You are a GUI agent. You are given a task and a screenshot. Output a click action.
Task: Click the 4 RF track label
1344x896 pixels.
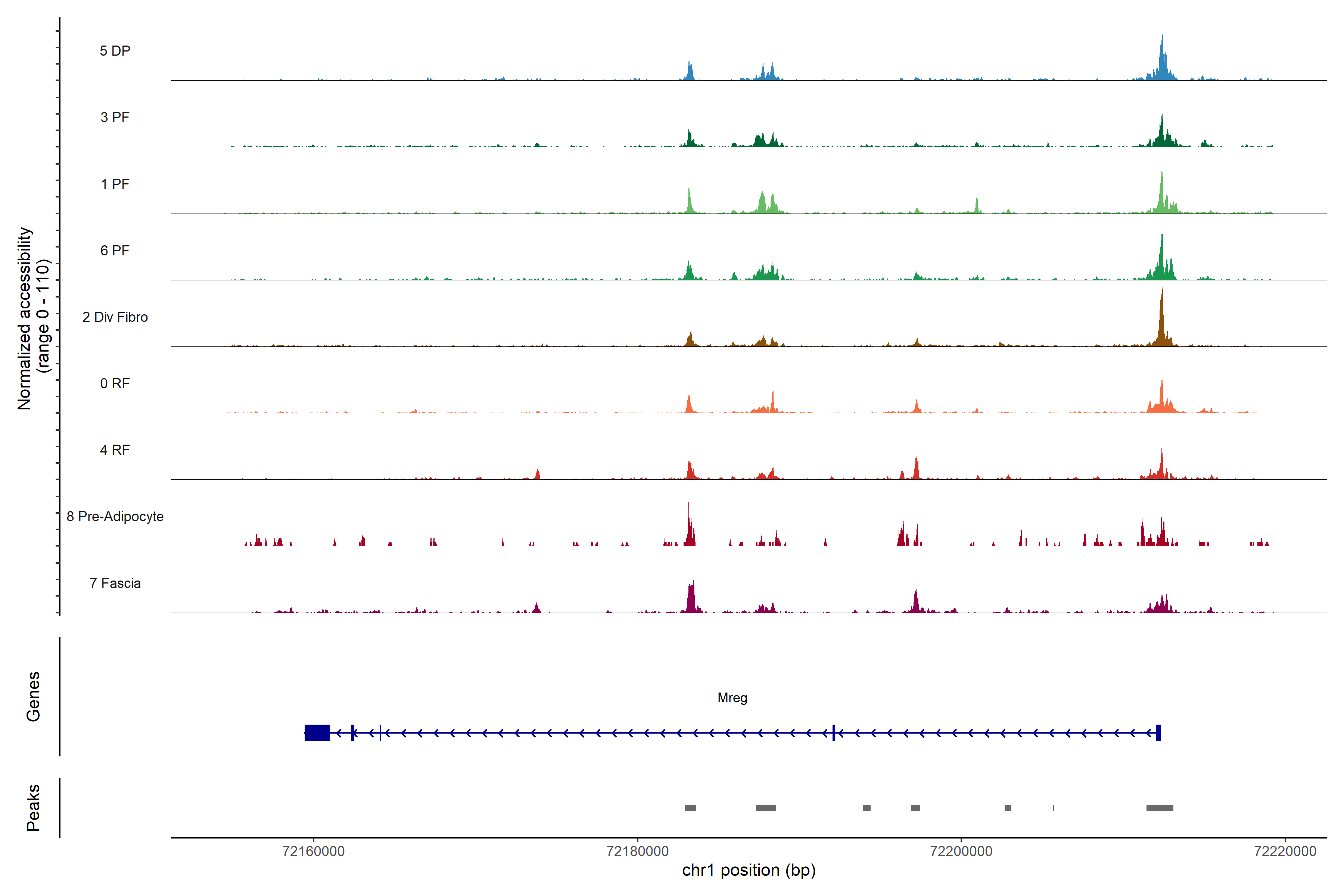tap(115, 450)
